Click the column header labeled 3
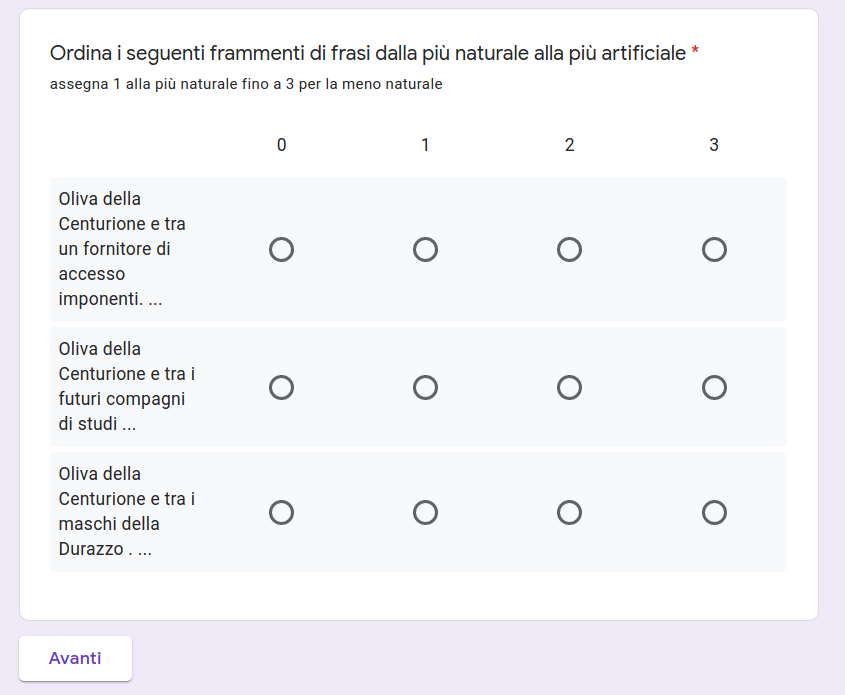This screenshot has width=845, height=695. coord(714,145)
